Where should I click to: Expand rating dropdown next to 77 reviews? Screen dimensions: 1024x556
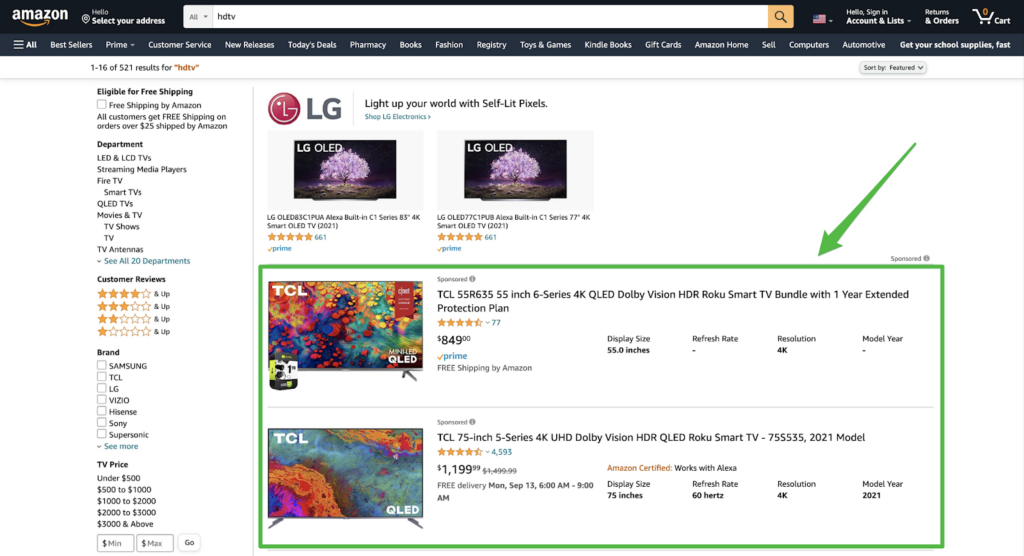point(487,323)
